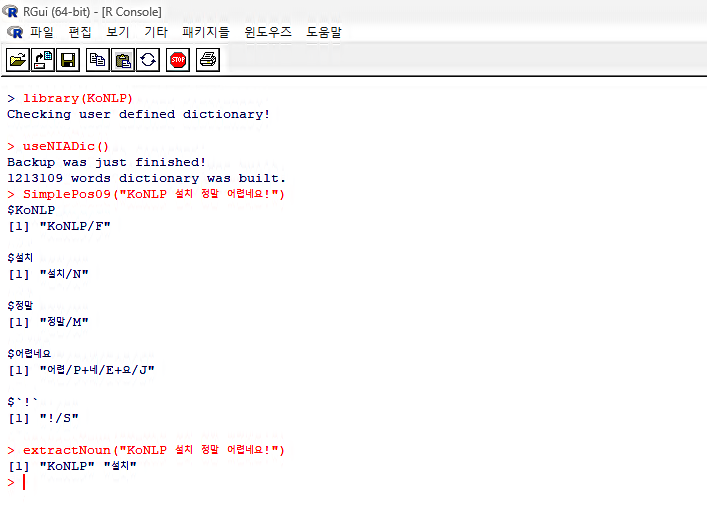Open the 윈도우즈 menu
707x513 pixels.
(x=268, y=32)
